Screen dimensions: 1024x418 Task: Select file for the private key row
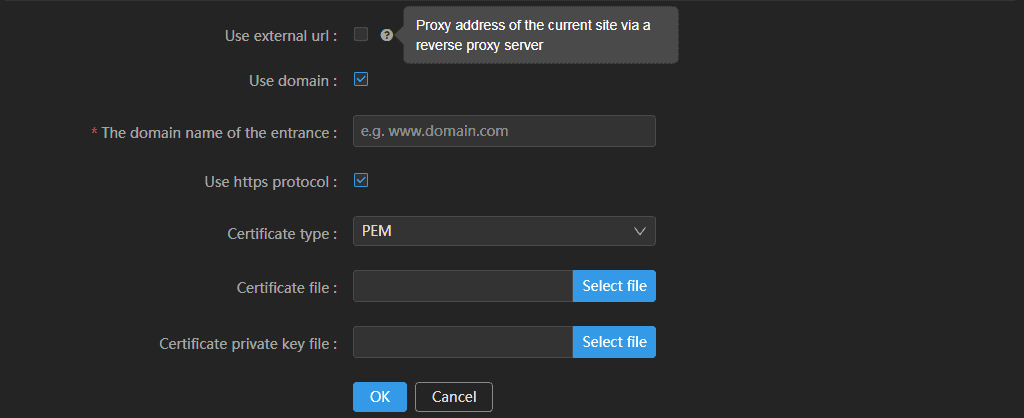(615, 342)
